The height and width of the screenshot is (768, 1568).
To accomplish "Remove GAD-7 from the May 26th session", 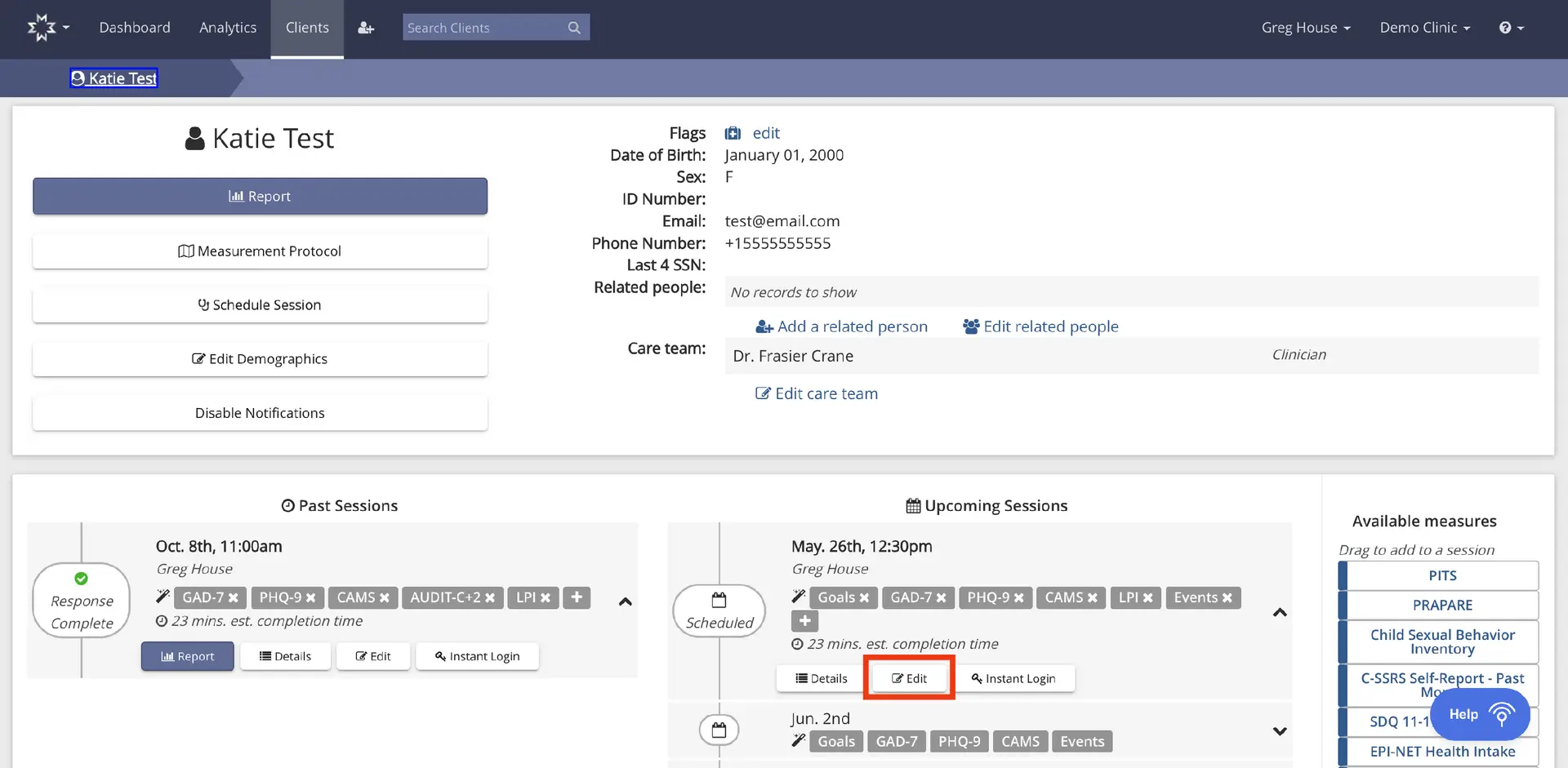I will tap(943, 597).
